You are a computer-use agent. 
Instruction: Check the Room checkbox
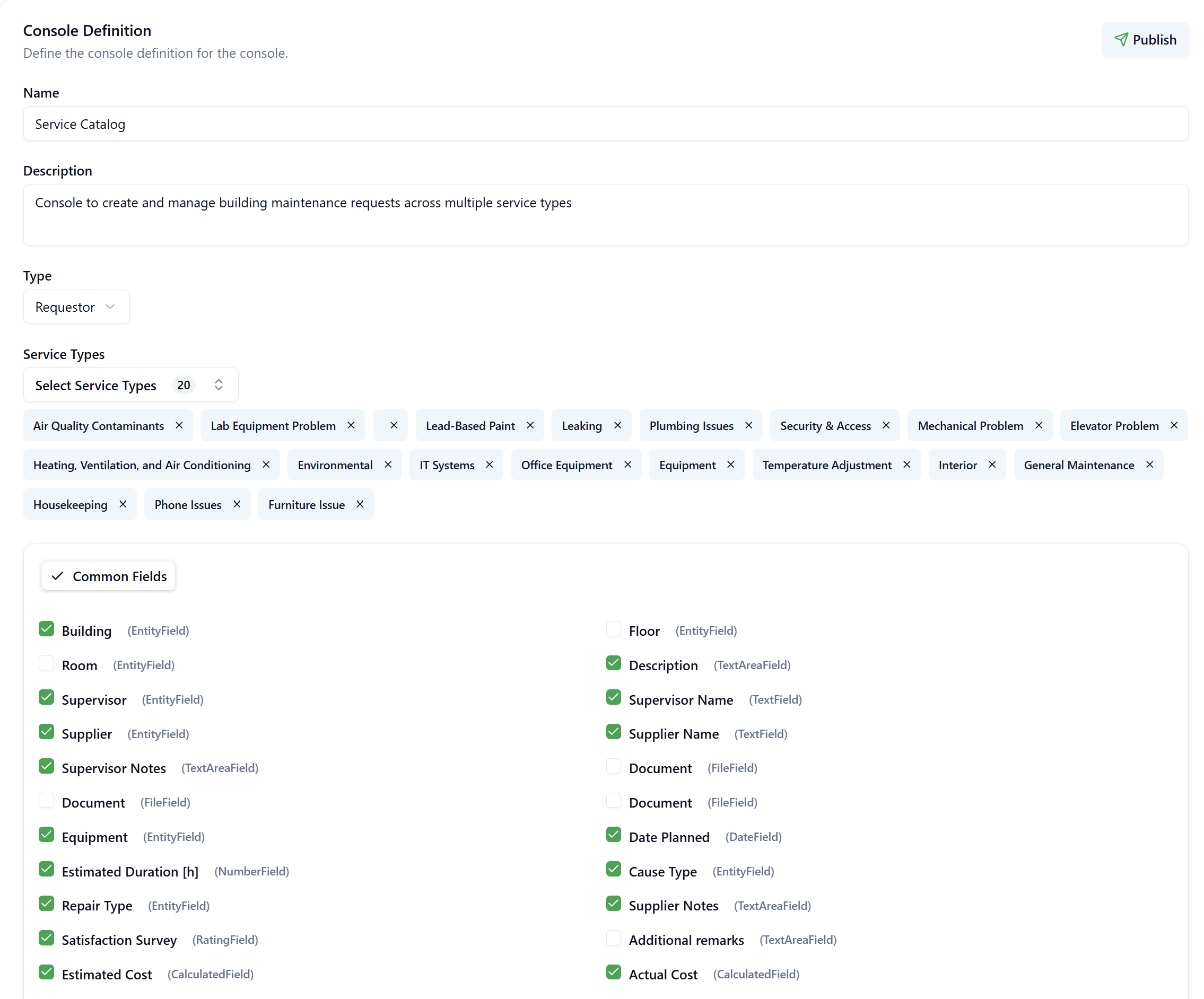(x=47, y=664)
